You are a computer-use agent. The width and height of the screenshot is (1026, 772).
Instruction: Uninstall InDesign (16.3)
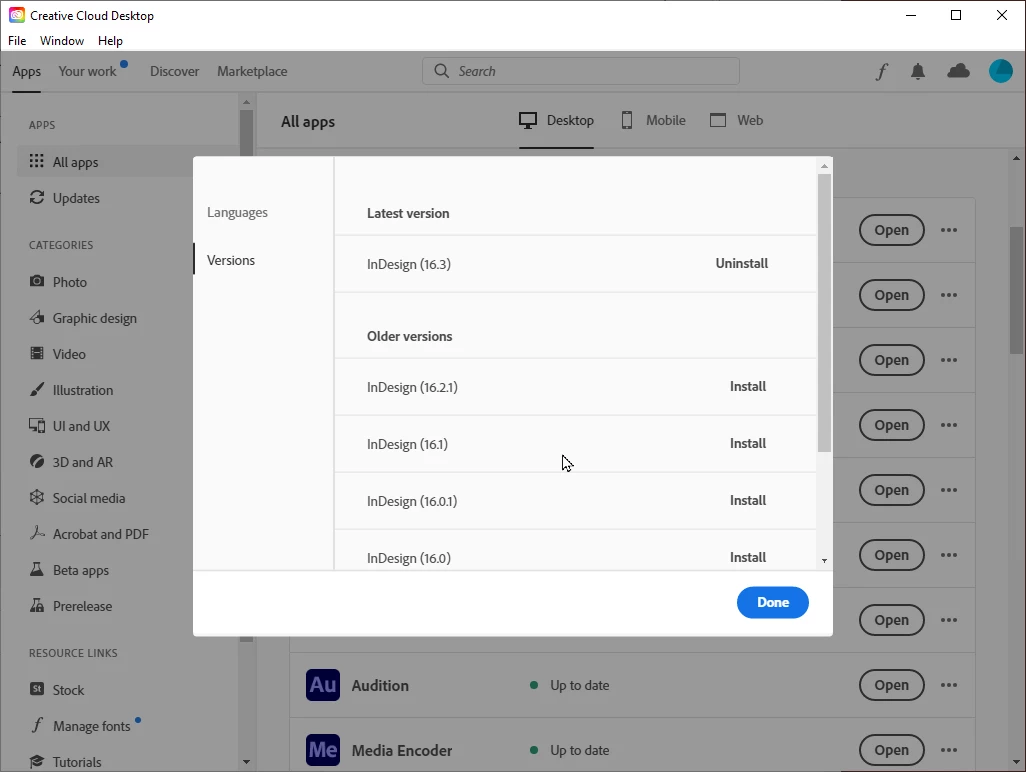tap(741, 263)
